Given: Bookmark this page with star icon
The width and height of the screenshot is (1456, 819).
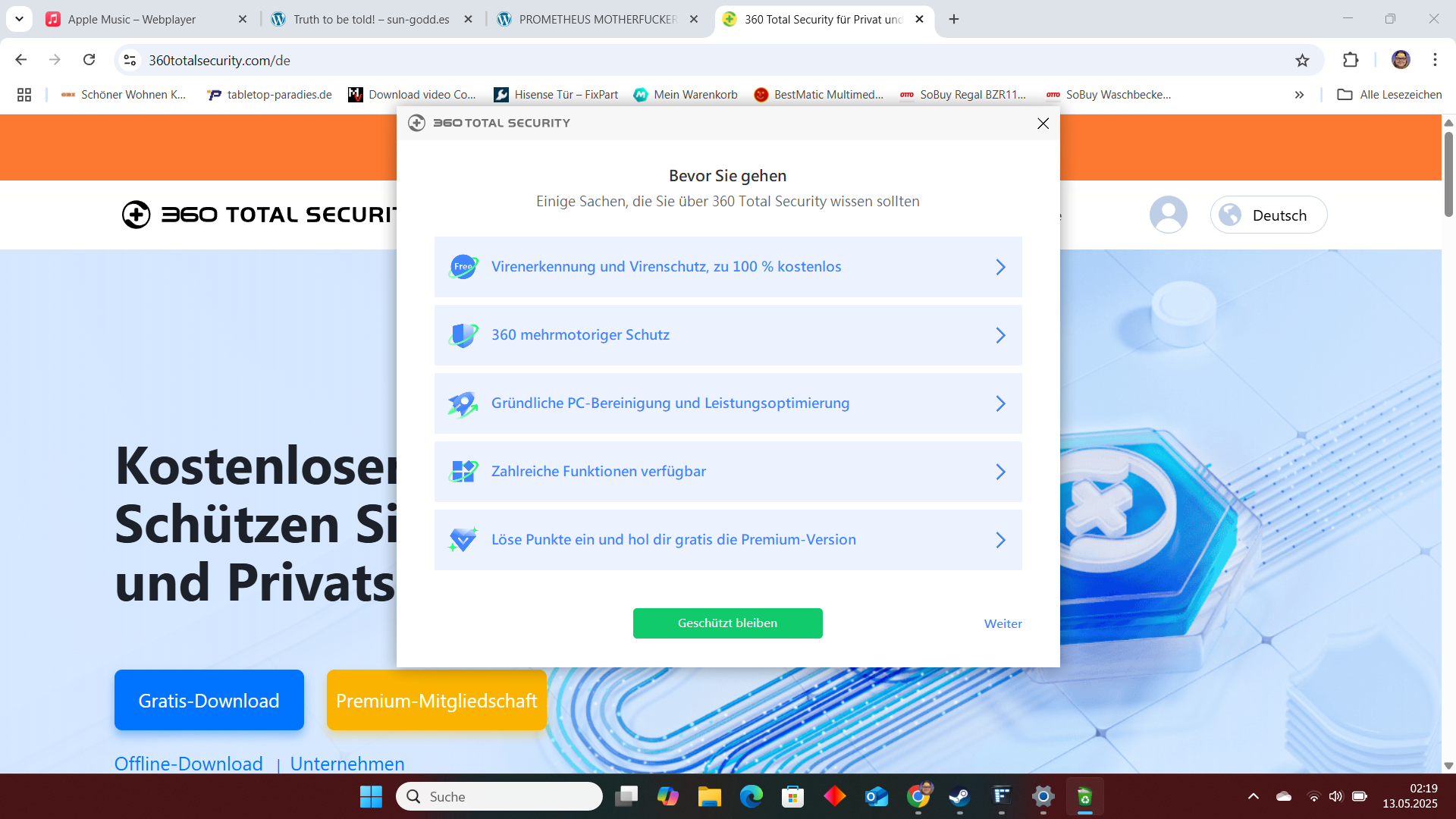Looking at the screenshot, I should pos(1302,60).
